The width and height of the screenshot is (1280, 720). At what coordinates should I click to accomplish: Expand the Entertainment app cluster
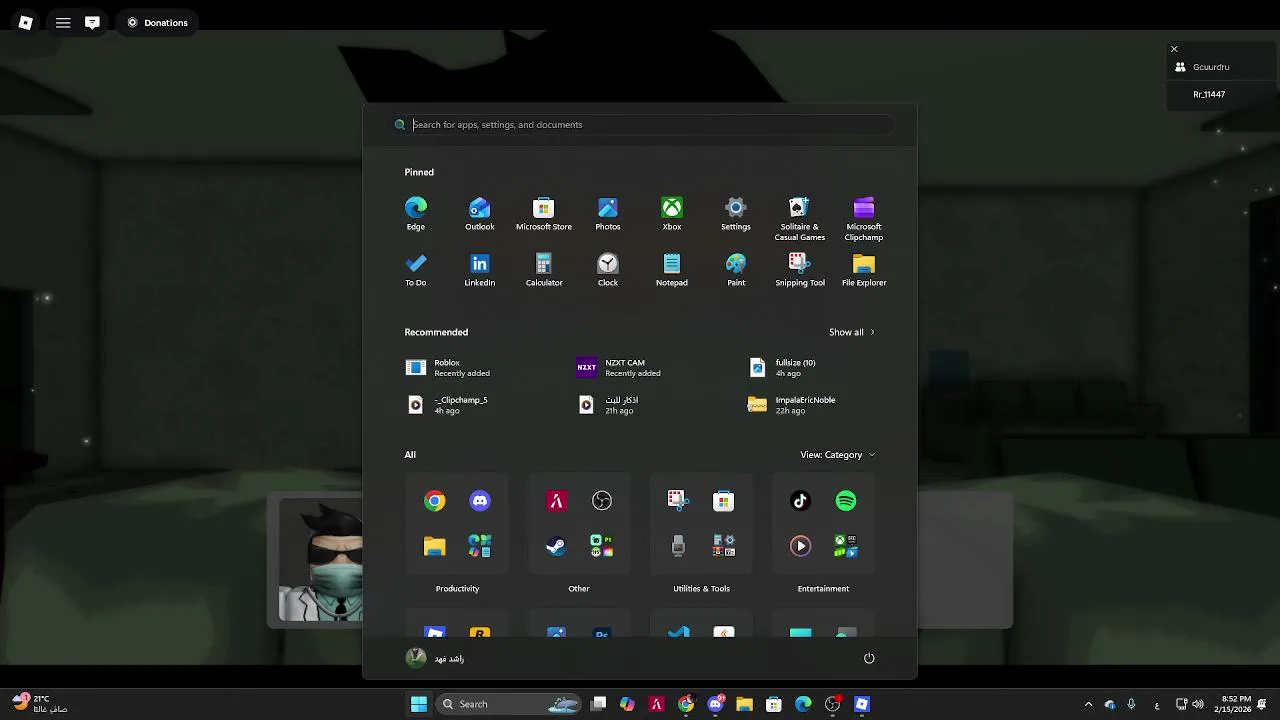pyautogui.click(x=846, y=546)
